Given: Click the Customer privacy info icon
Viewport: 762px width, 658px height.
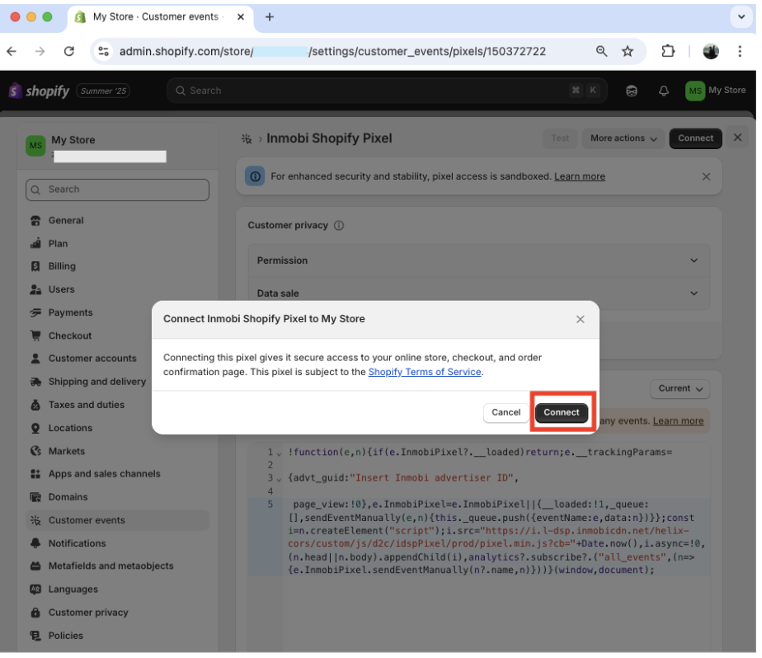Looking at the screenshot, I should pyautogui.click(x=339, y=225).
